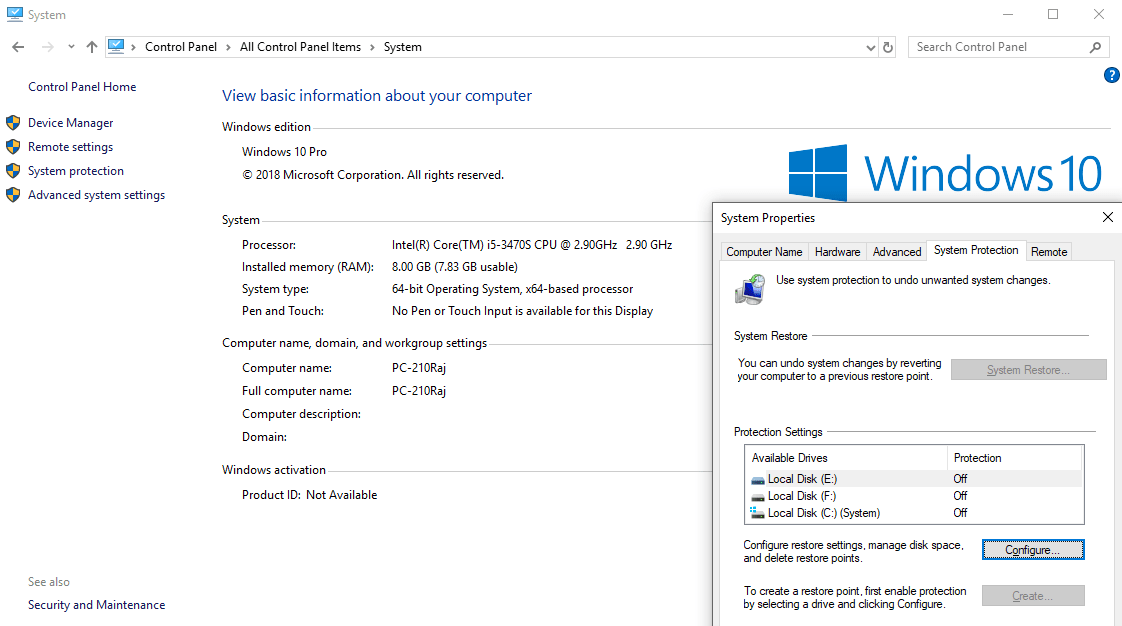Viewport: 1122px width, 626px height.
Task: Open Security and Maintenance link
Action: [97, 605]
